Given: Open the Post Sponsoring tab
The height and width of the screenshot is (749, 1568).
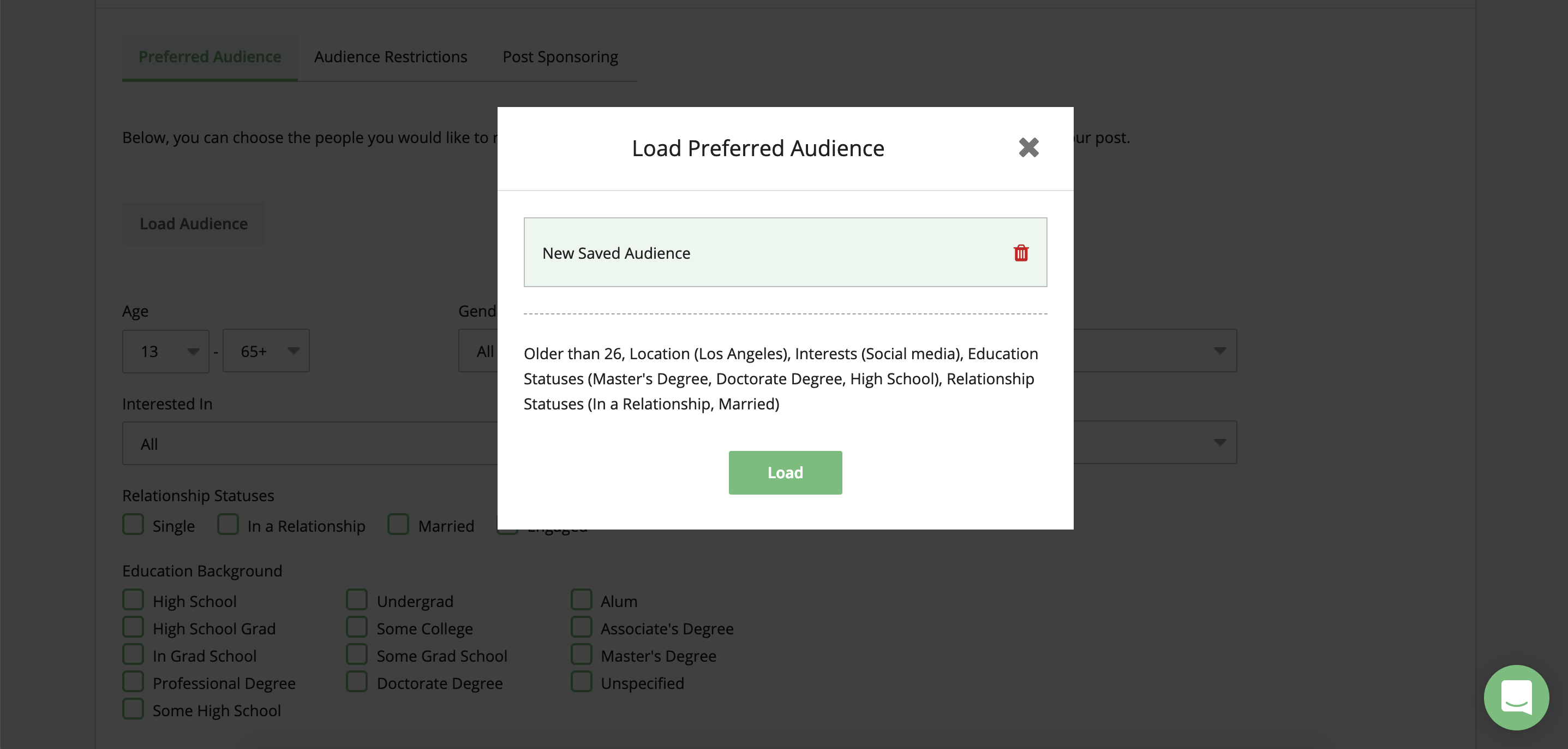Looking at the screenshot, I should tap(560, 57).
